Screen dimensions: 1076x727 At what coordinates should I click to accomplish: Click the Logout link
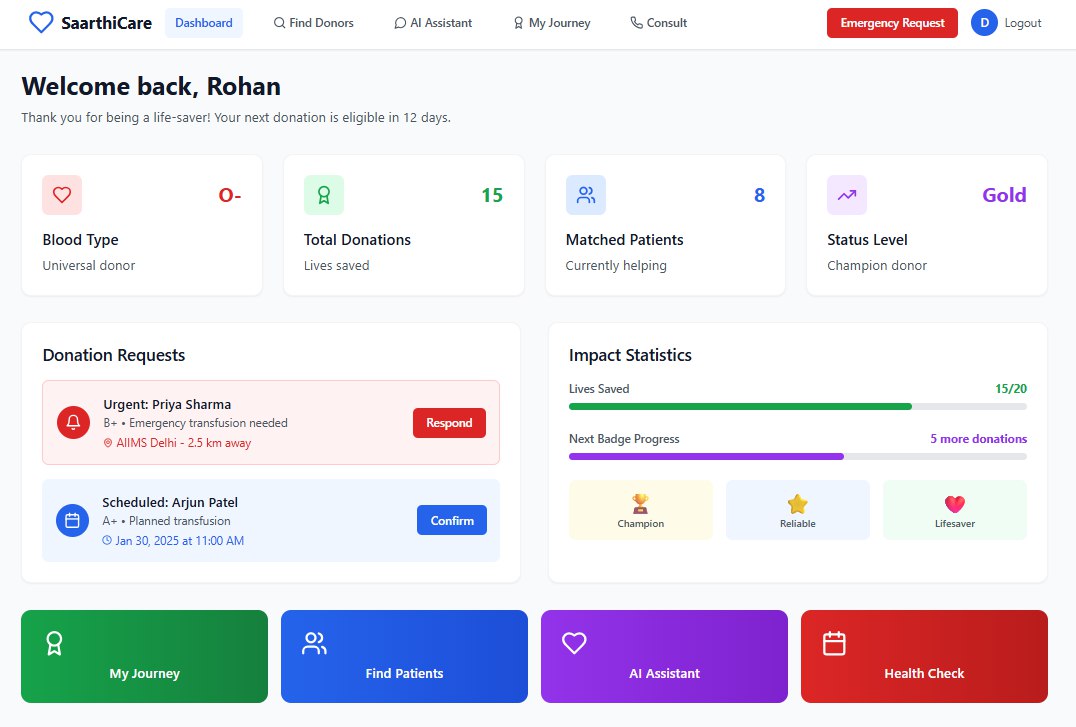click(1022, 23)
